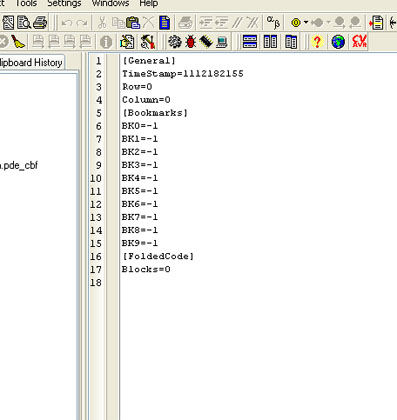Open the terminal computer icon
The image size is (397, 420).
(222, 42)
